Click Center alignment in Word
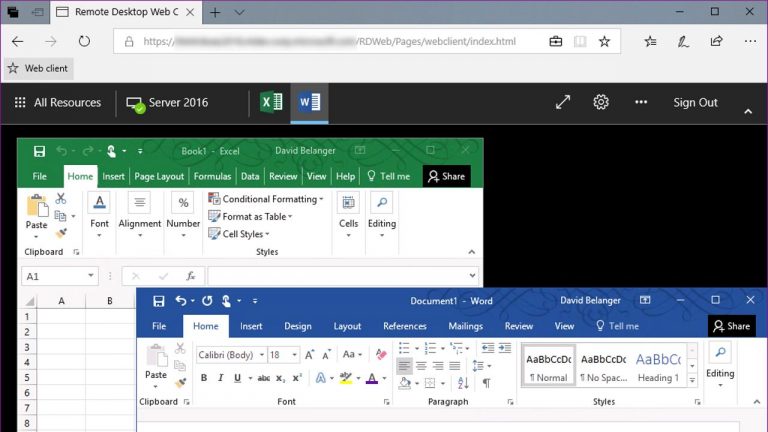 (x=421, y=366)
